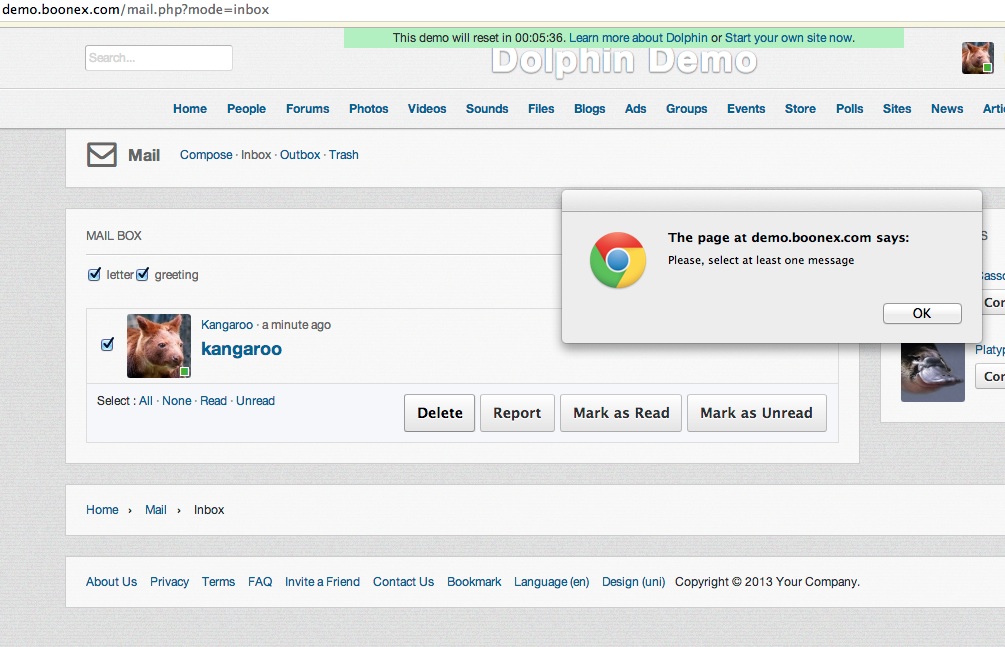Click the Bookmark footer link
This screenshot has height=647, width=1005.
click(474, 582)
